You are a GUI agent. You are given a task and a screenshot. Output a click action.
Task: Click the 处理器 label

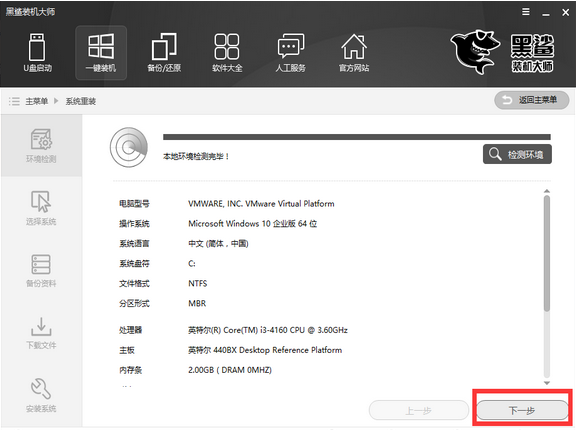[130, 330]
